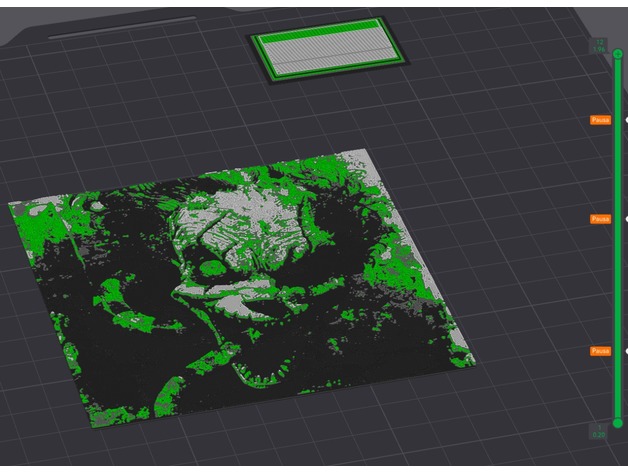Click the top handle of the layer slider
The height and width of the screenshot is (472, 628).
[x=617, y=54]
